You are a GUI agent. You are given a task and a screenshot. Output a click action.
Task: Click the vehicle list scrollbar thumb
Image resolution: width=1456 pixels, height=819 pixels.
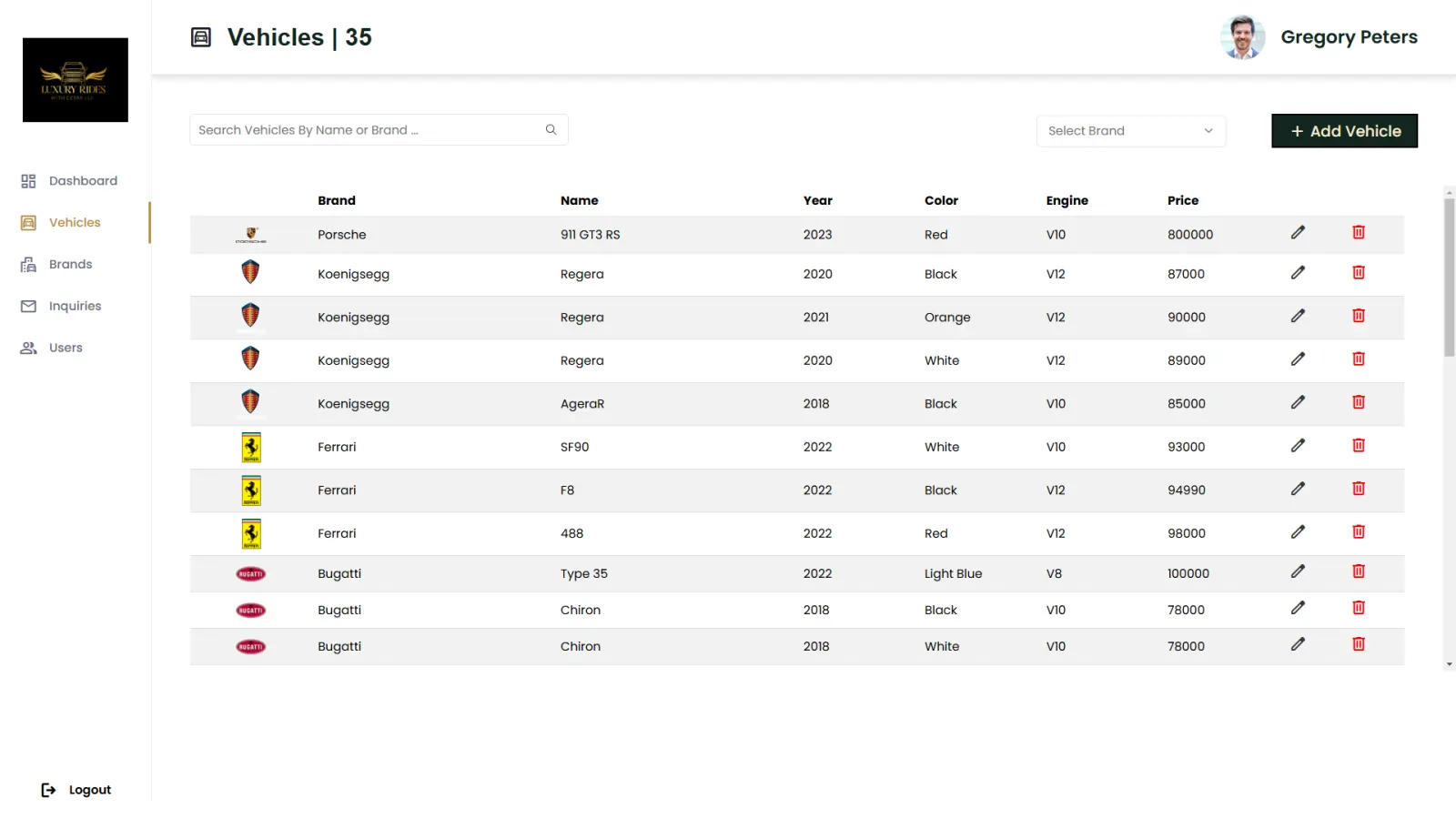1449,278
